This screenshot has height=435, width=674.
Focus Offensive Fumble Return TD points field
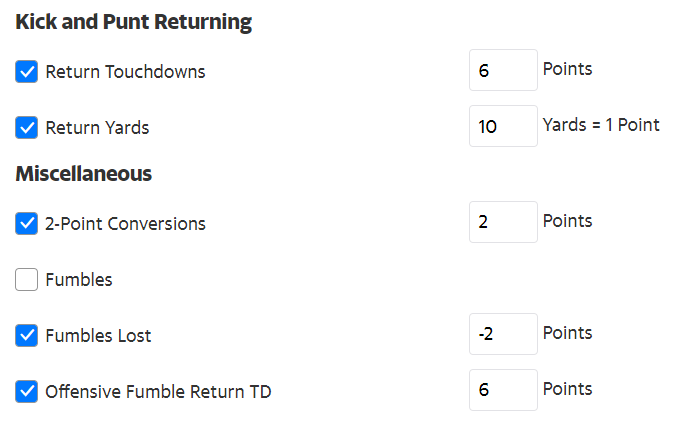tap(503, 390)
